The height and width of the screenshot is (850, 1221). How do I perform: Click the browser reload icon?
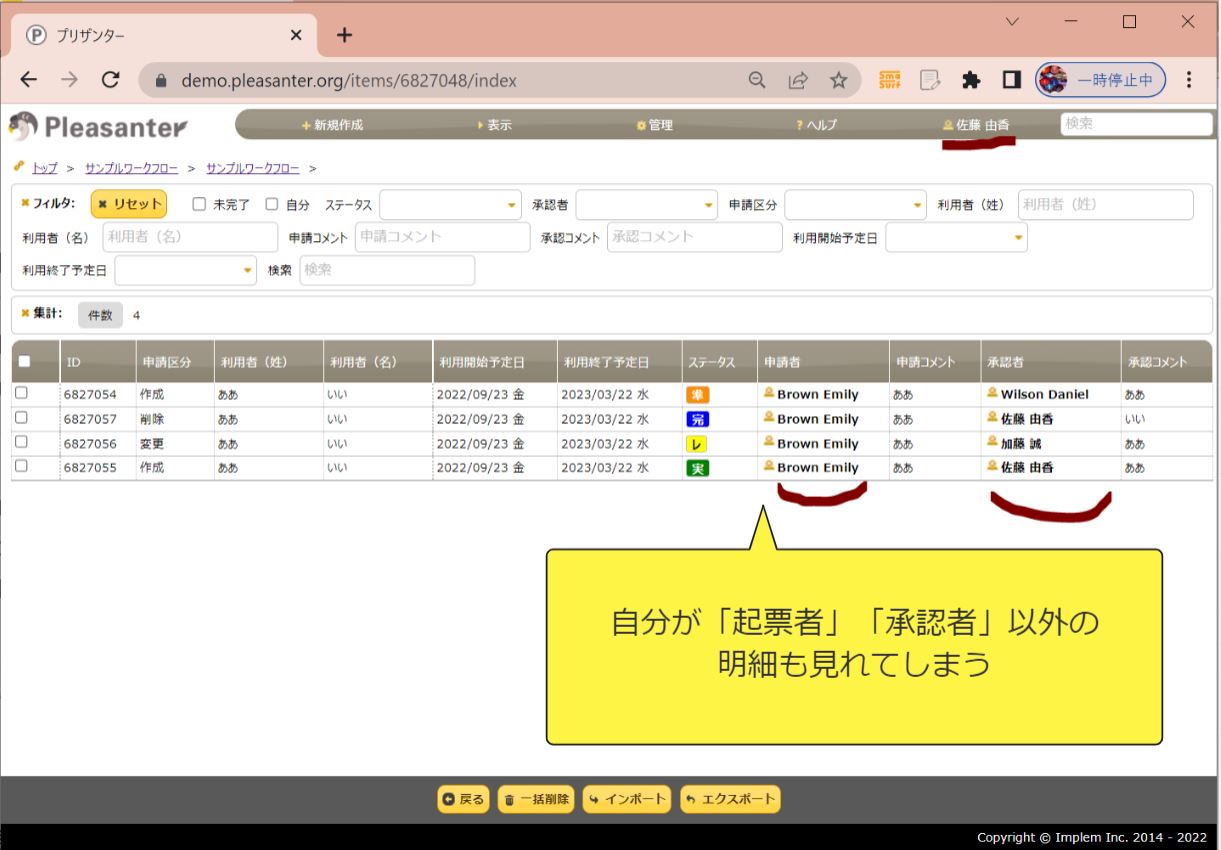tap(111, 80)
